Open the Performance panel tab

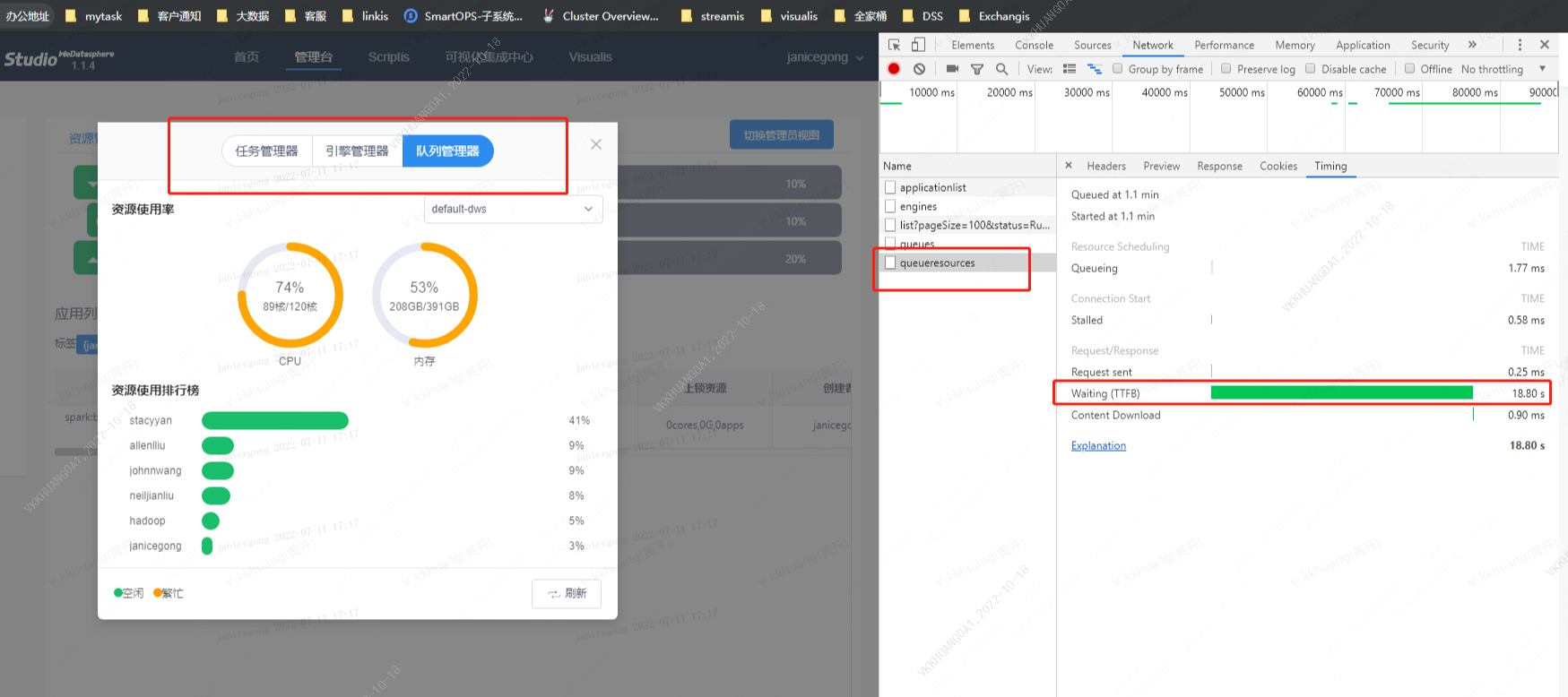pyautogui.click(x=1224, y=45)
